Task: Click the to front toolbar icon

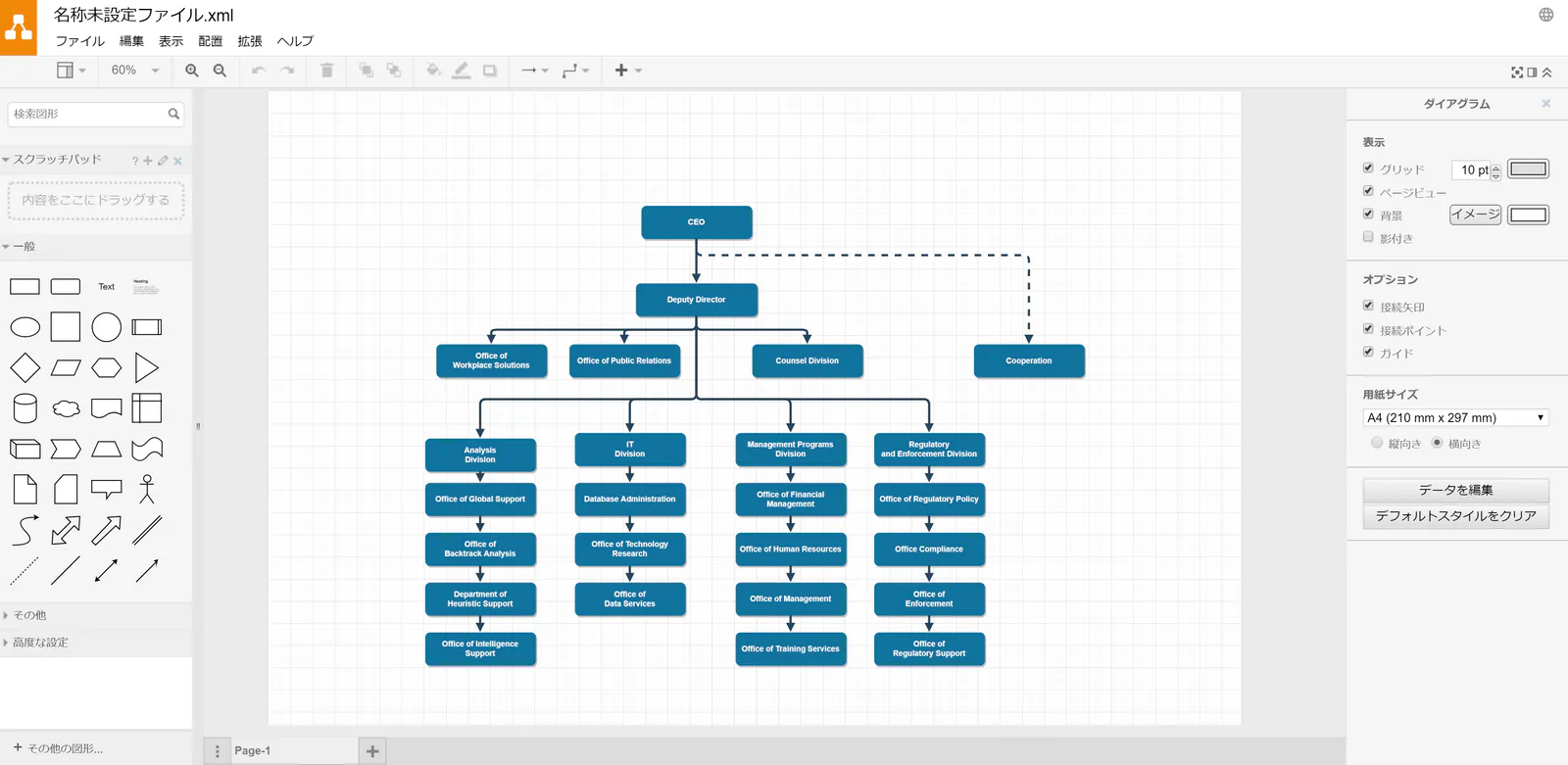Action: click(367, 71)
